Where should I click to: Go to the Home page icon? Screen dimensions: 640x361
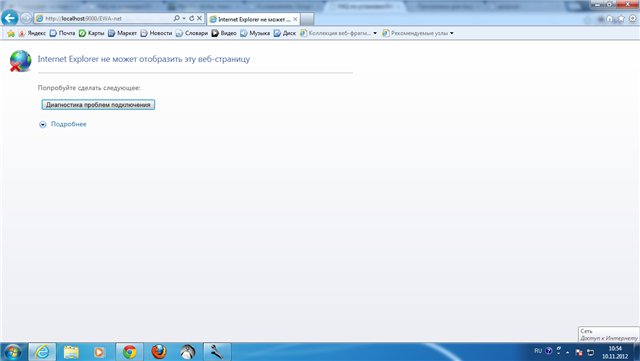click(x=609, y=19)
